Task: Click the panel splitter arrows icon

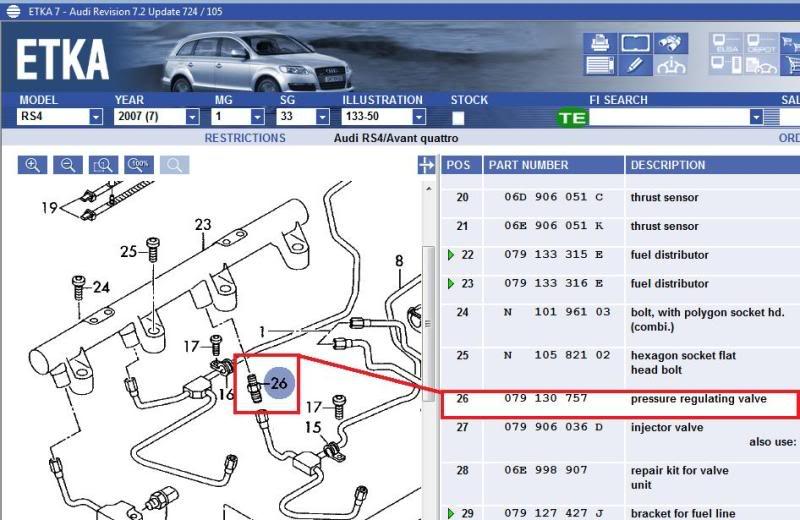Action: (x=426, y=166)
